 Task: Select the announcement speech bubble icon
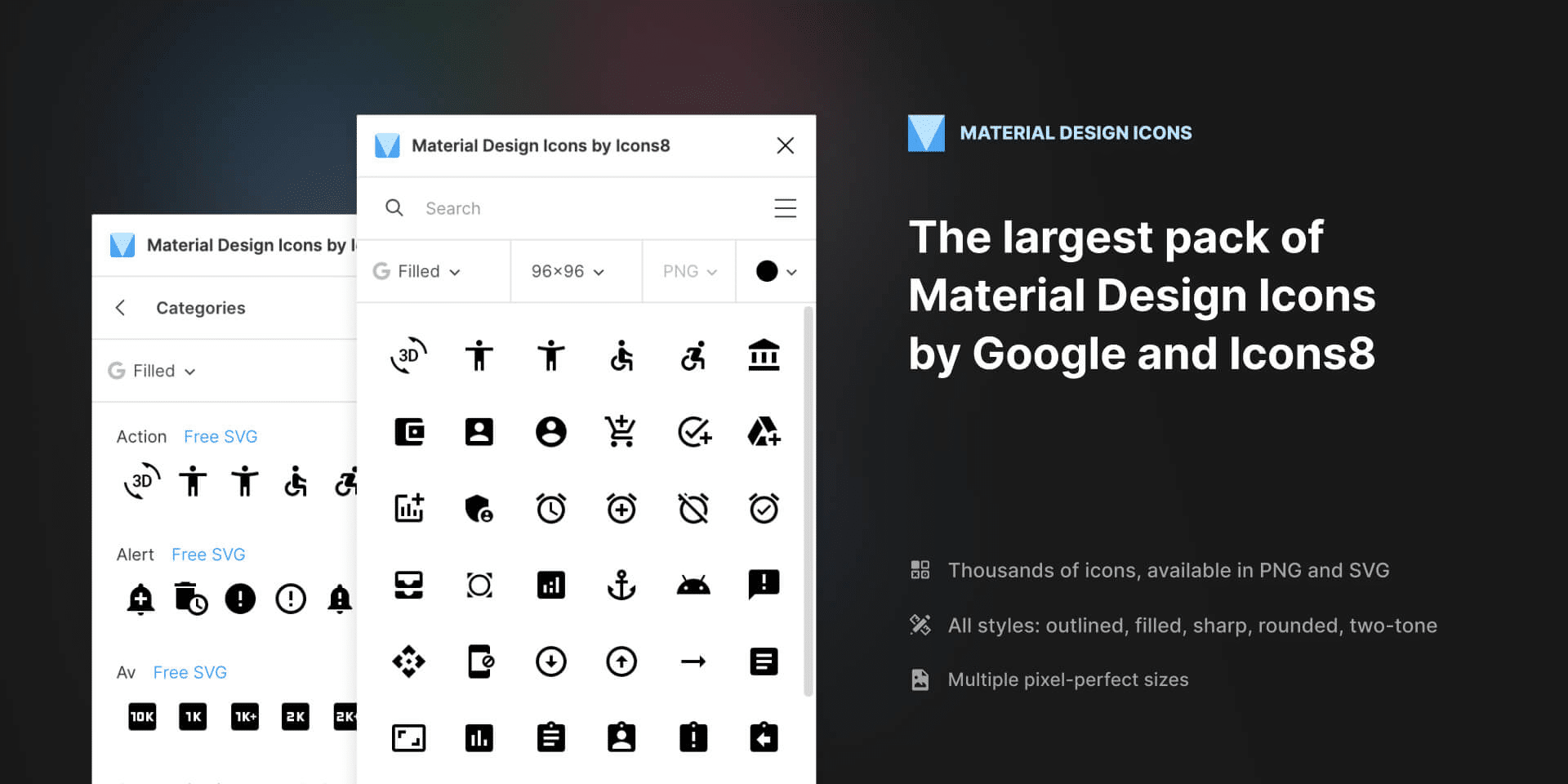click(764, 584)
